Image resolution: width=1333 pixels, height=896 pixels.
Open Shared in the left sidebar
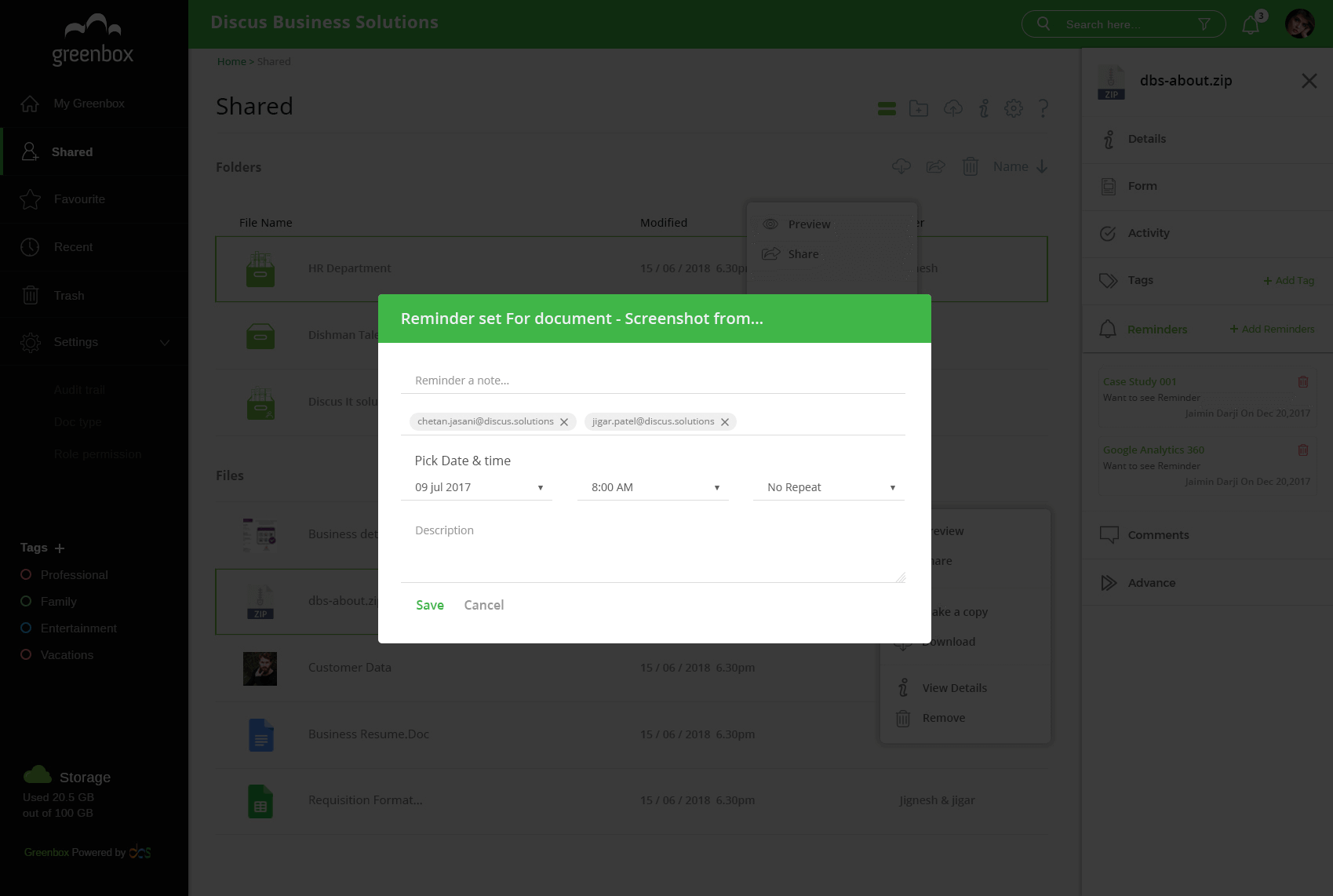pos(72,152)
